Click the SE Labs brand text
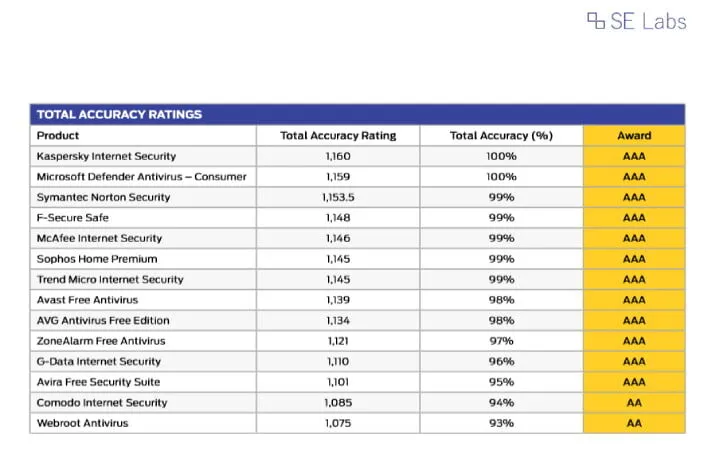720x458 pixels. pyautogui.click(x=648, y=21)
